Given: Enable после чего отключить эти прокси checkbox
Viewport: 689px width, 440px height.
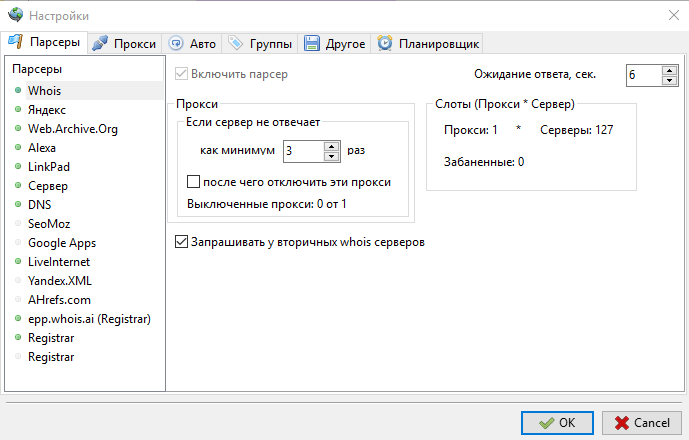Looking at the screenshot, I should [193, 182].
